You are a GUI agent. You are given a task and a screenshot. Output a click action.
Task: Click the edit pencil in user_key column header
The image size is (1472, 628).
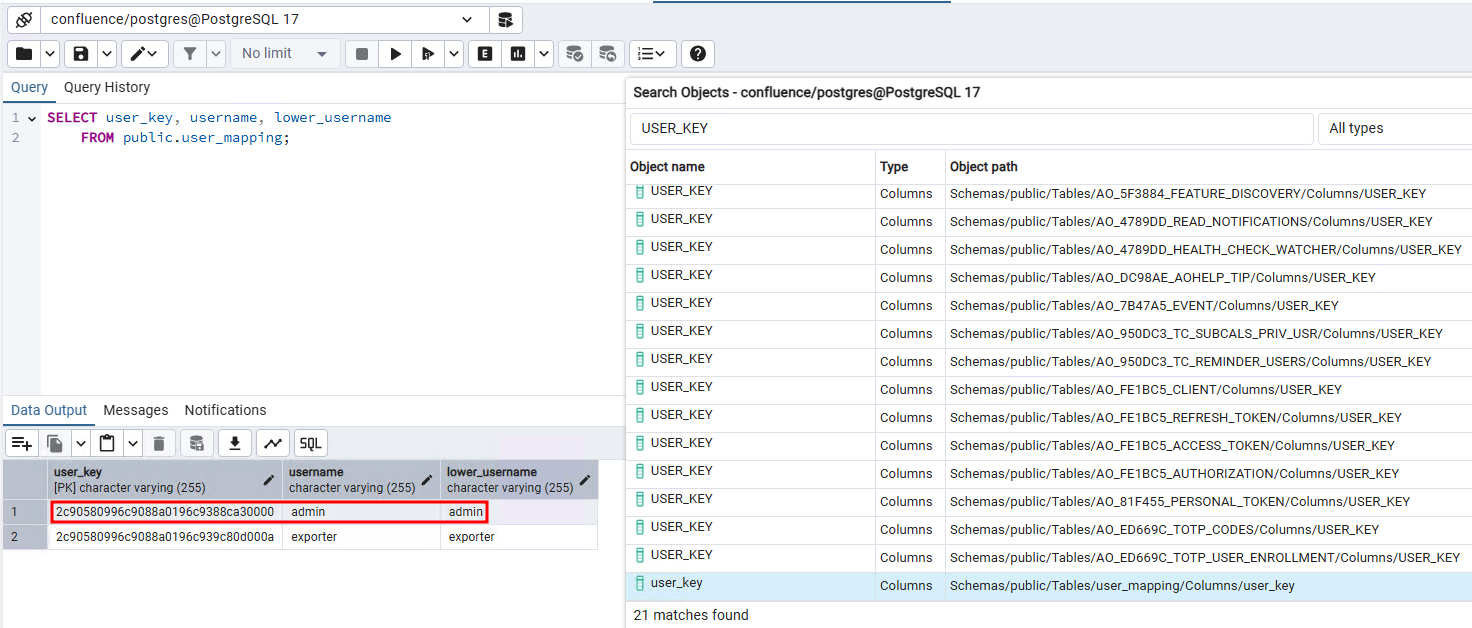pos(270,480)
